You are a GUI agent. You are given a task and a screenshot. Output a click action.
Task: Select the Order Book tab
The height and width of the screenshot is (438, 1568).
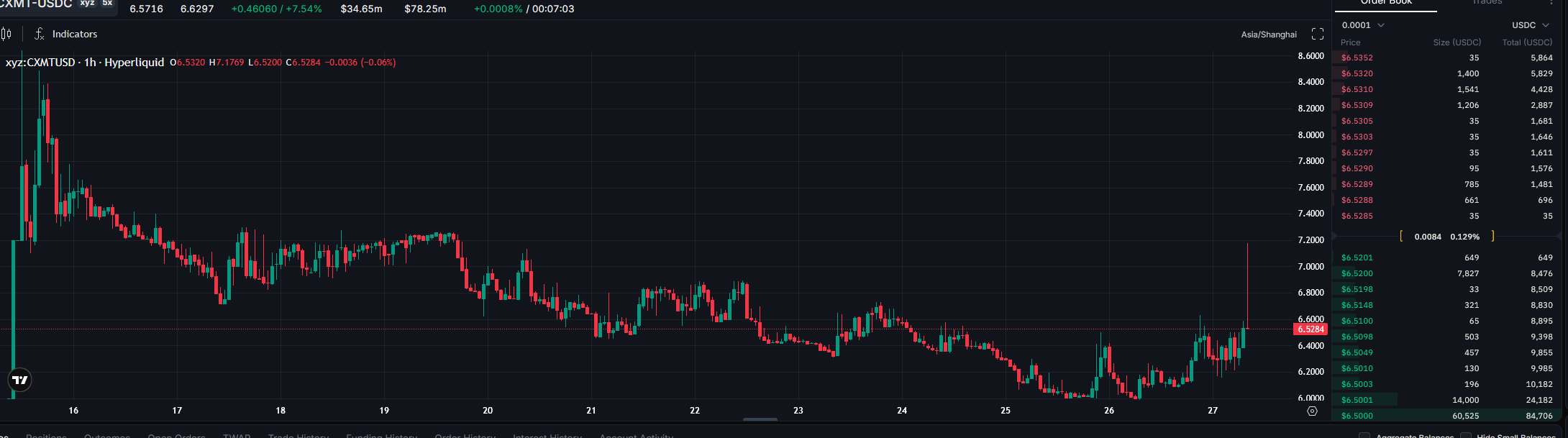pos(1386,3)
